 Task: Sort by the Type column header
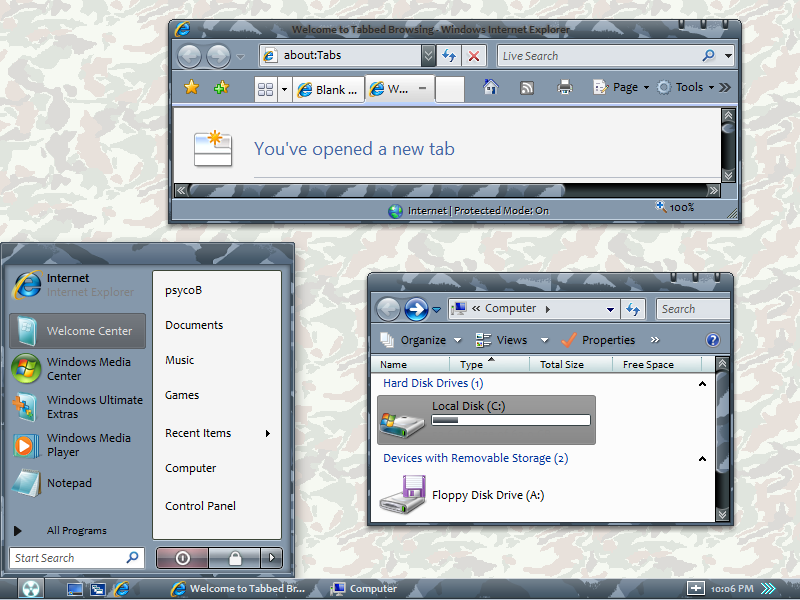coord(489,364)
